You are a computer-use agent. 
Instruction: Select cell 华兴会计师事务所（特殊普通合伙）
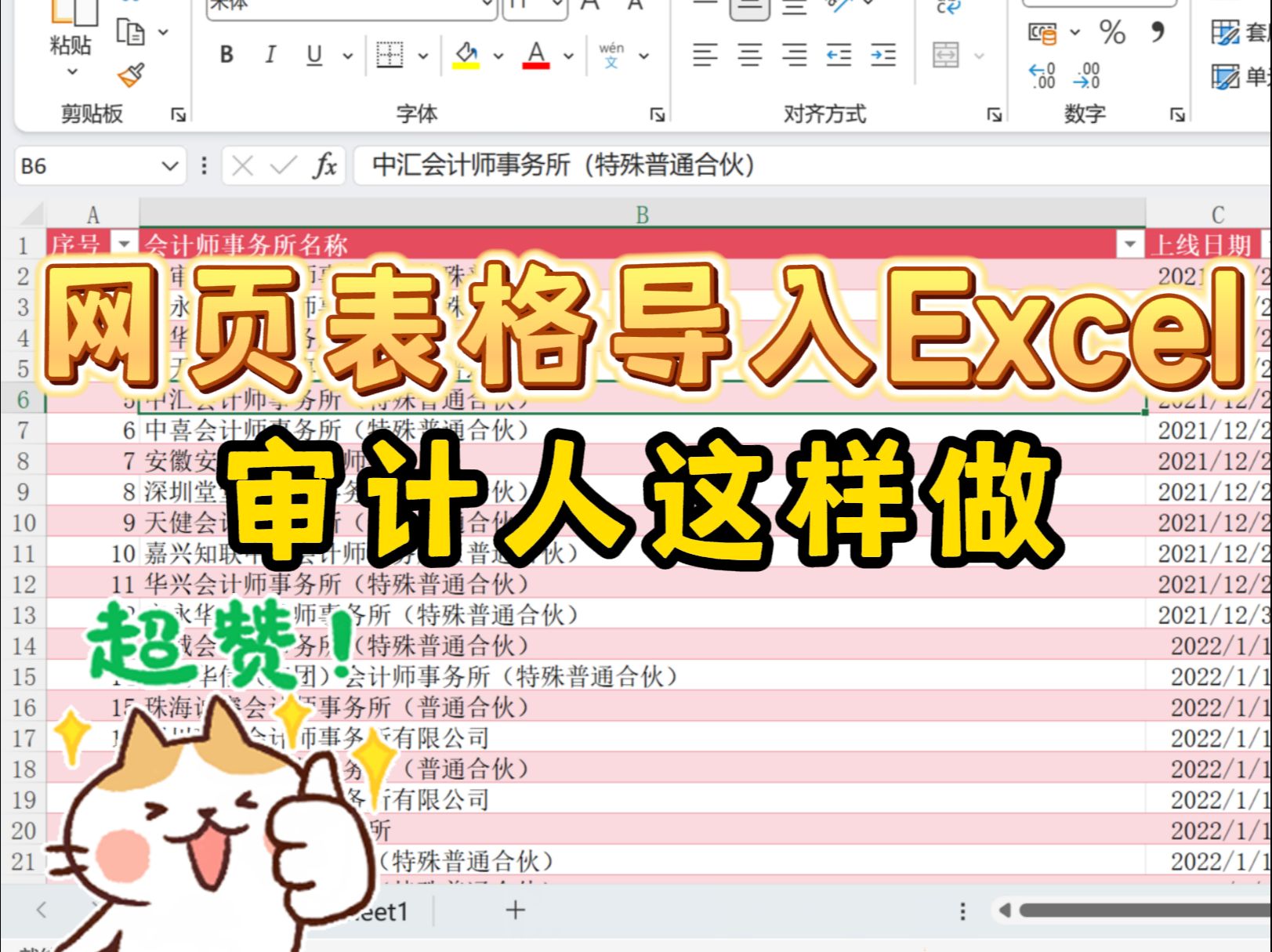click(642, 585)
